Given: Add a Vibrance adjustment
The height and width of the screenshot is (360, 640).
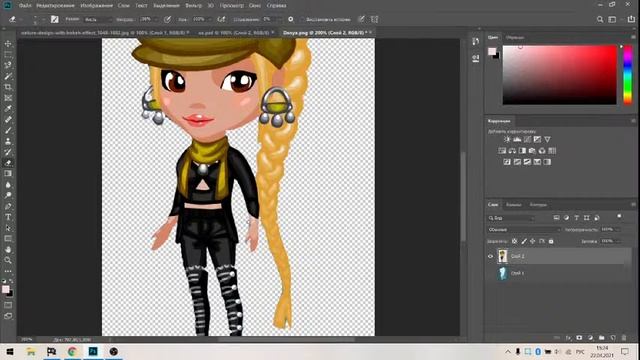Looking at the screenshot, I should coord(547,139).
